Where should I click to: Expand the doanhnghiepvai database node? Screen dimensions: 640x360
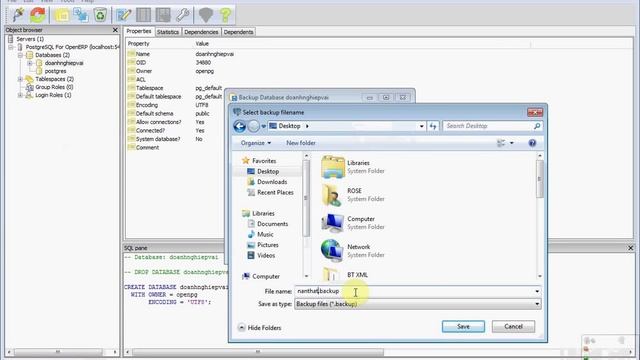point(29,63)
